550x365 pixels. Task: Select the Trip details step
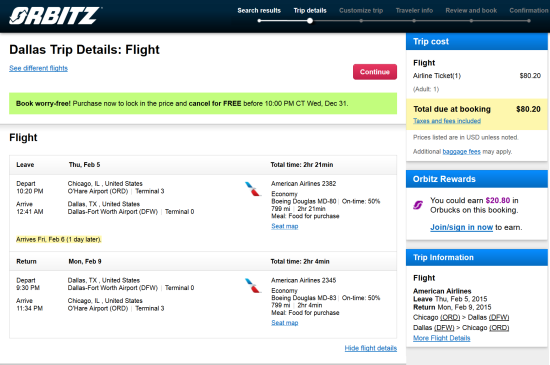[310, 11]
